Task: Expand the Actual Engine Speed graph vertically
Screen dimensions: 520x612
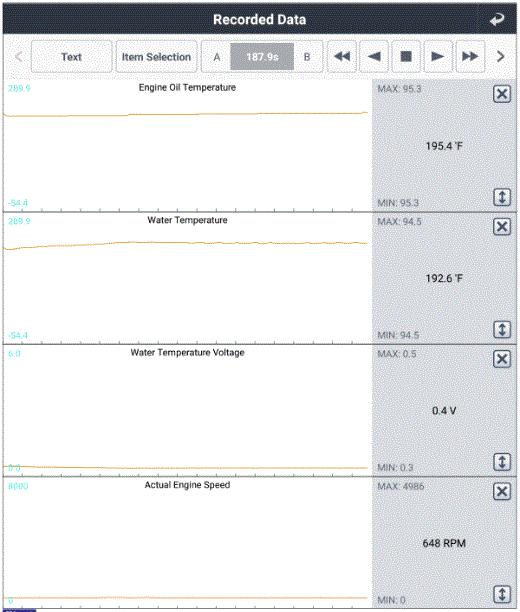Action: (502, 594)
